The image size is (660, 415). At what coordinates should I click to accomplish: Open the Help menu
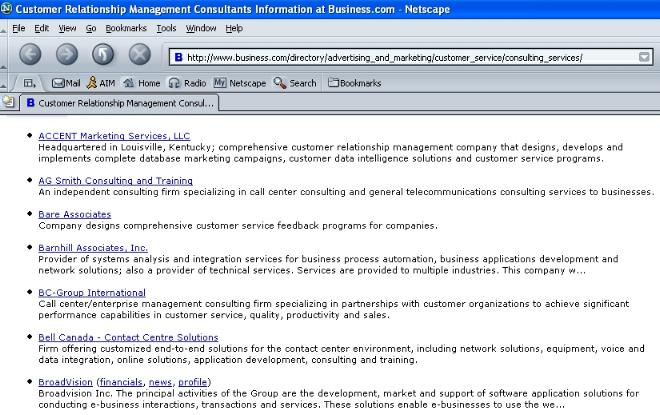tap(234, 28)
